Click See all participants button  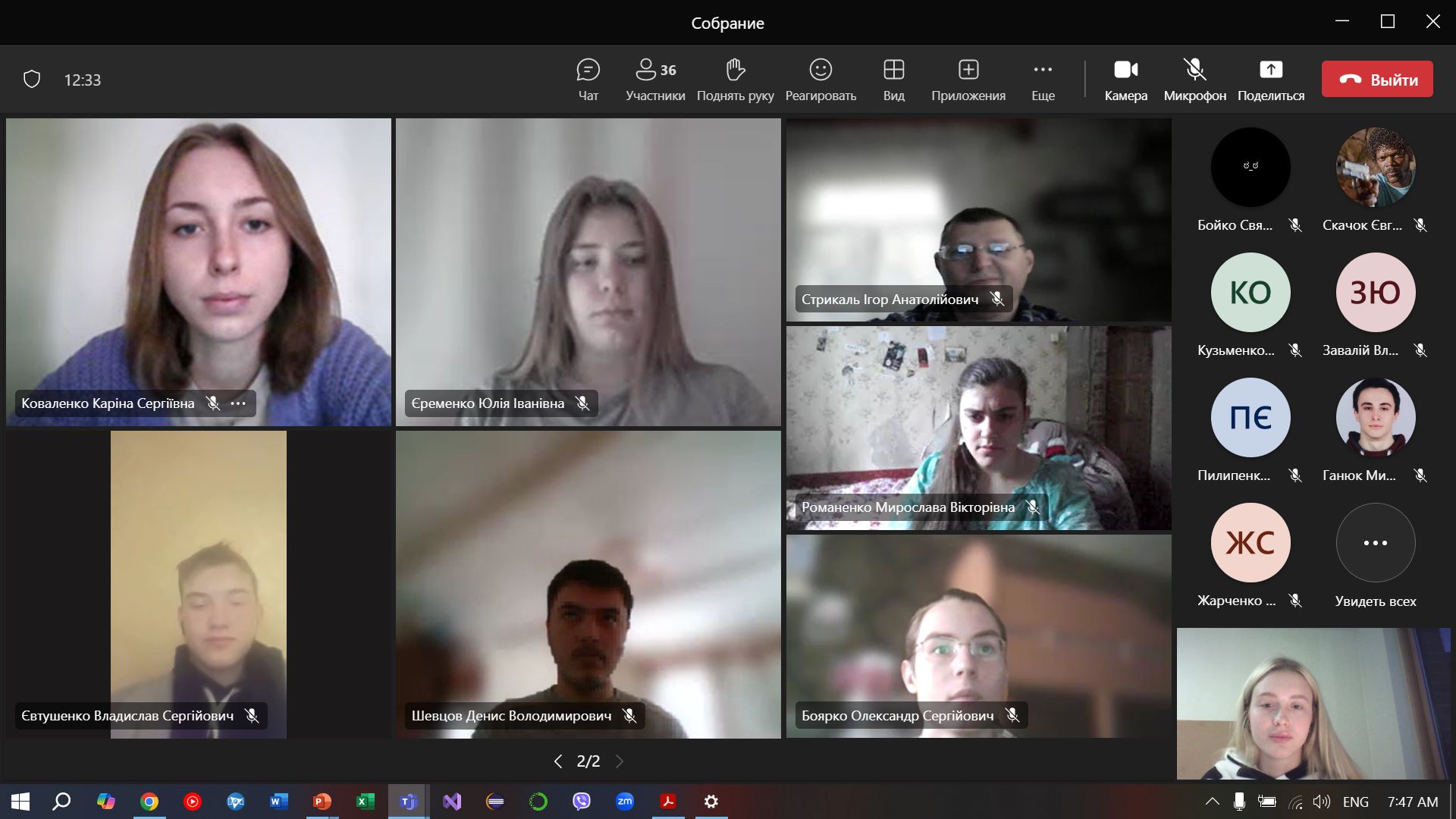[x=1375, y=543]
